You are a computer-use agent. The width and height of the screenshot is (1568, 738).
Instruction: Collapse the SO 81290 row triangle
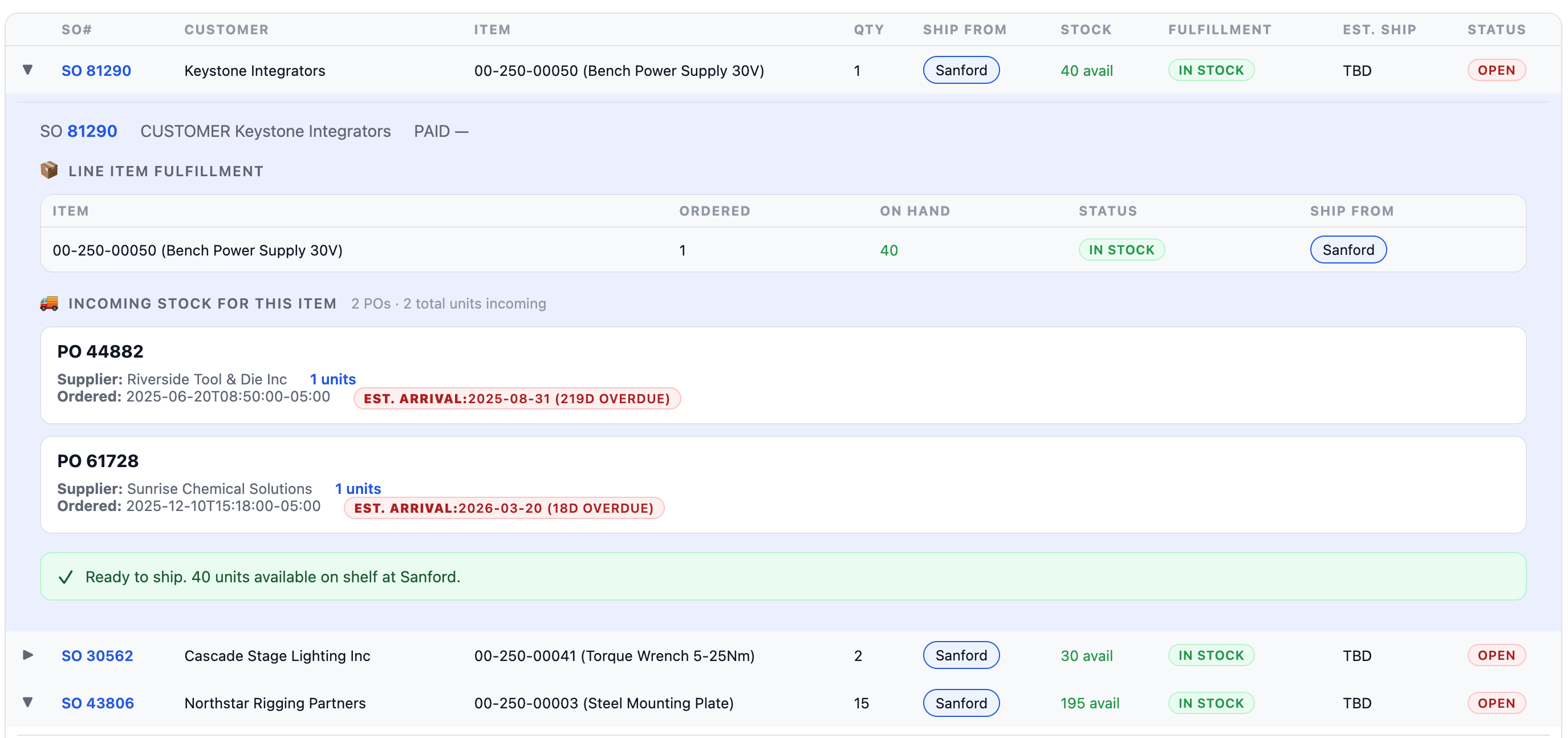pyautogui.click(x=27, y=70)
